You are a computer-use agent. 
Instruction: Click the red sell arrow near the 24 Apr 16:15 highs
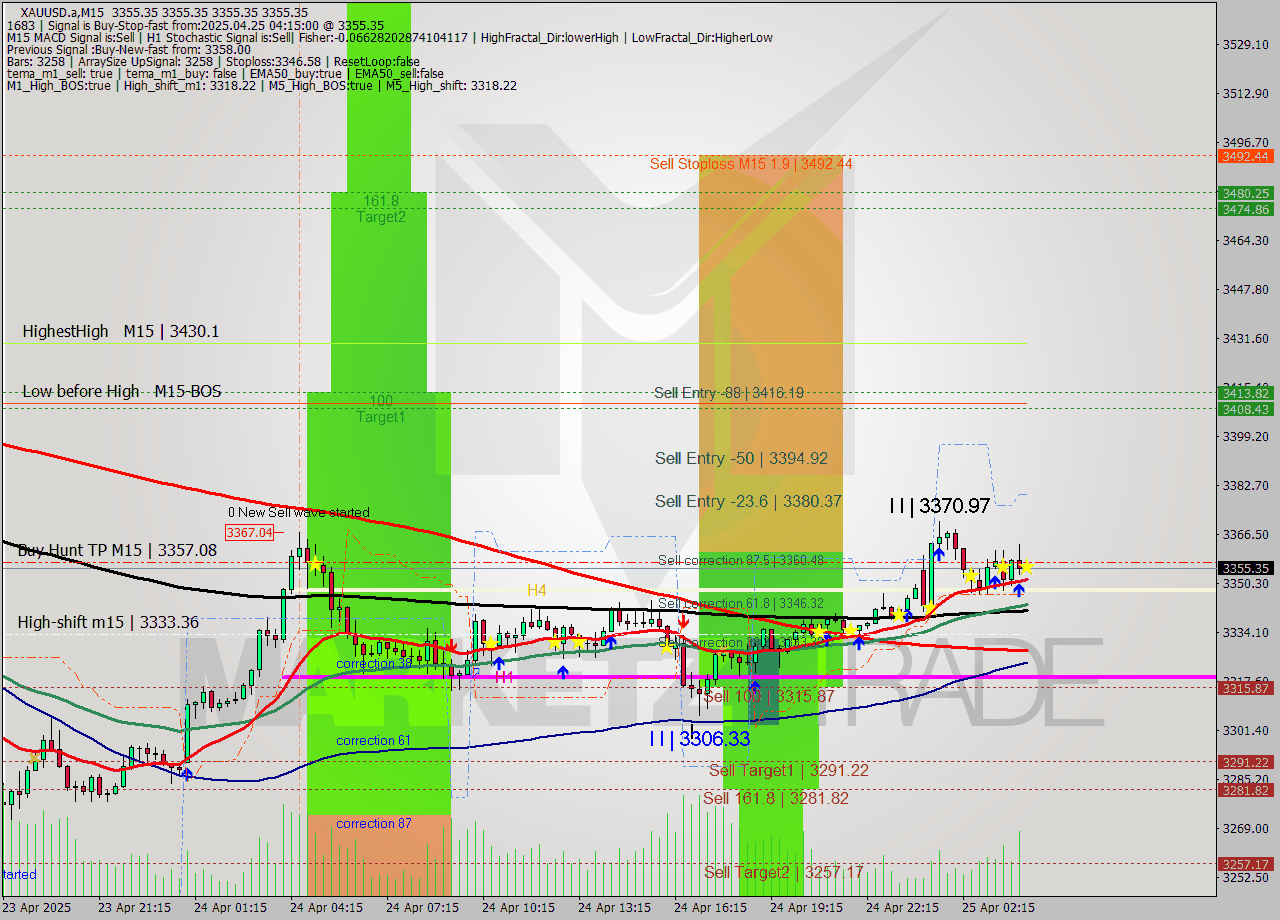coord(683,620)
